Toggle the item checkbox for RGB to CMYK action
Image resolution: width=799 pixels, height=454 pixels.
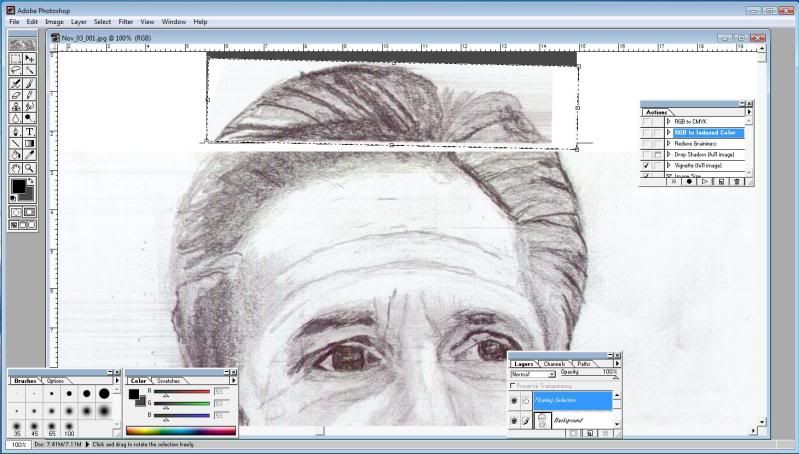[646, 122]
